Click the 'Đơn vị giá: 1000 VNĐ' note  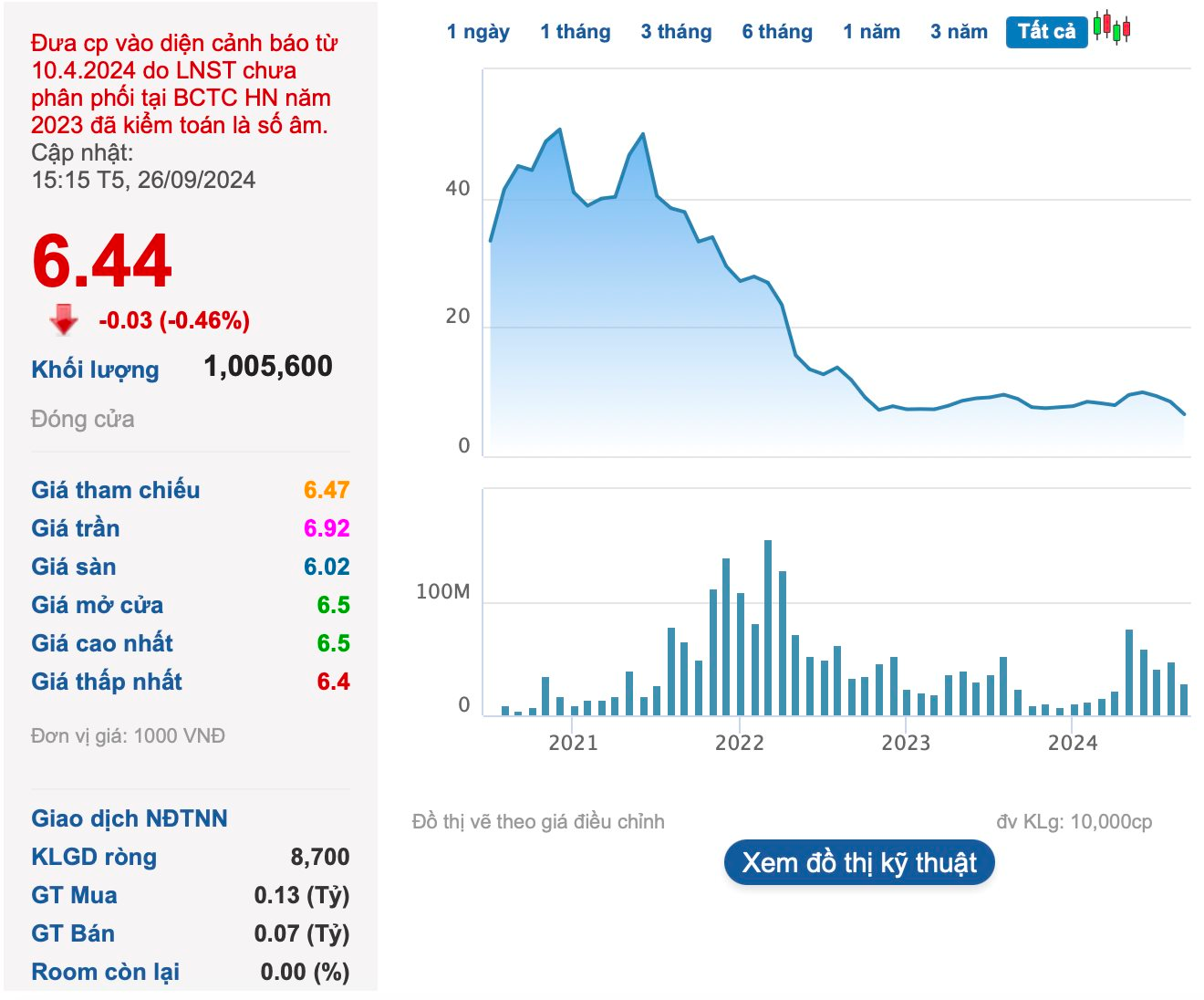point(128,735)
